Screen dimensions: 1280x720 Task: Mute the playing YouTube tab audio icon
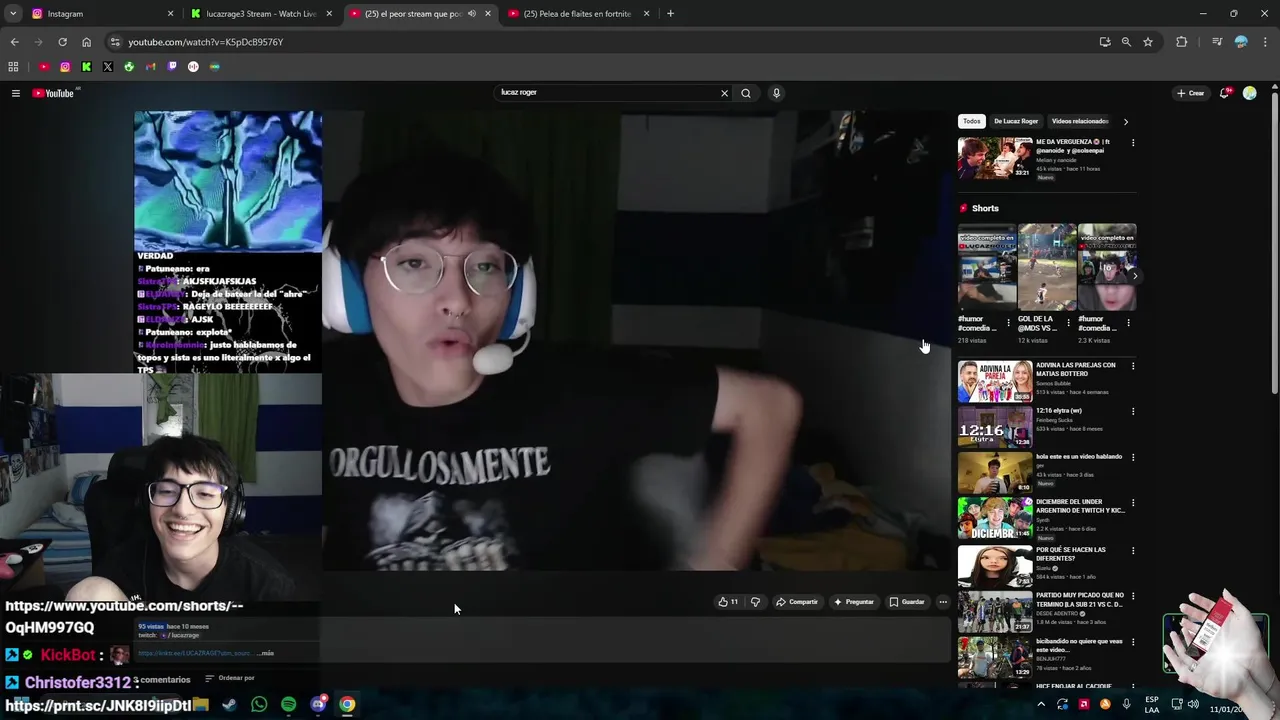(472, 14)
